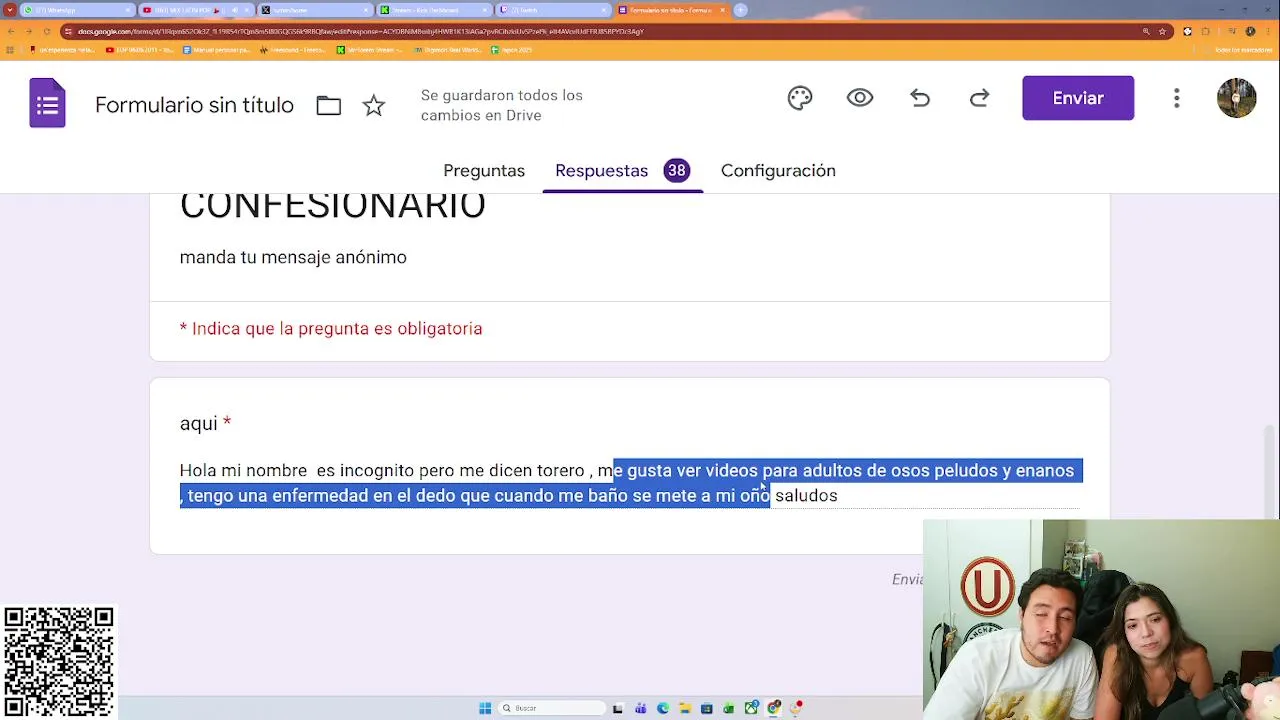Mute the YouTube tab's speaker icon

click(x=234, y=10)
